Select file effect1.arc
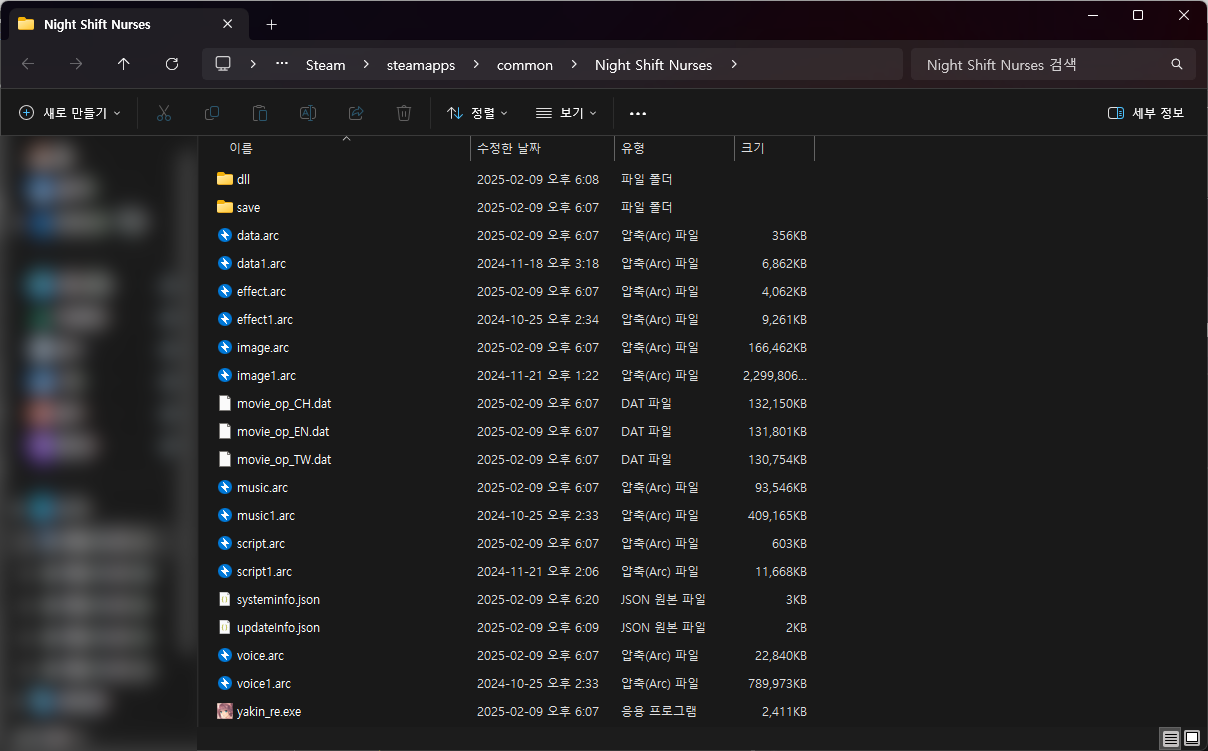1208x751 pixels. pyautogui.click(x=265, y=319)
